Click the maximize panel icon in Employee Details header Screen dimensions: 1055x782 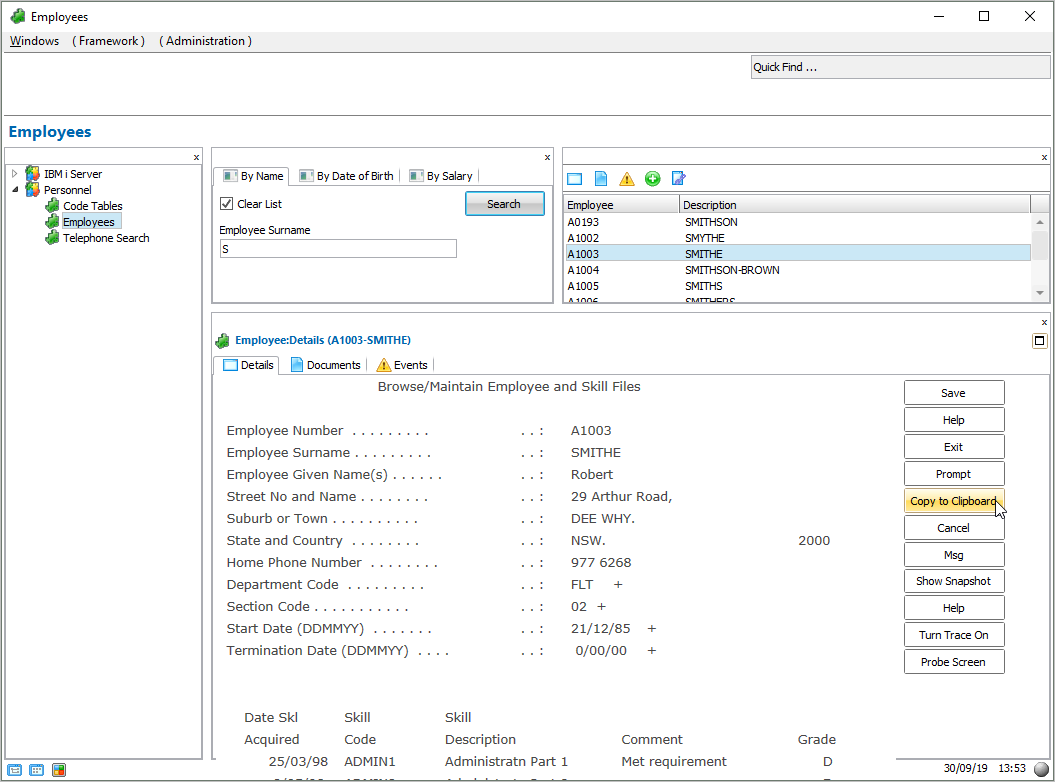[x=1039, y=341]
